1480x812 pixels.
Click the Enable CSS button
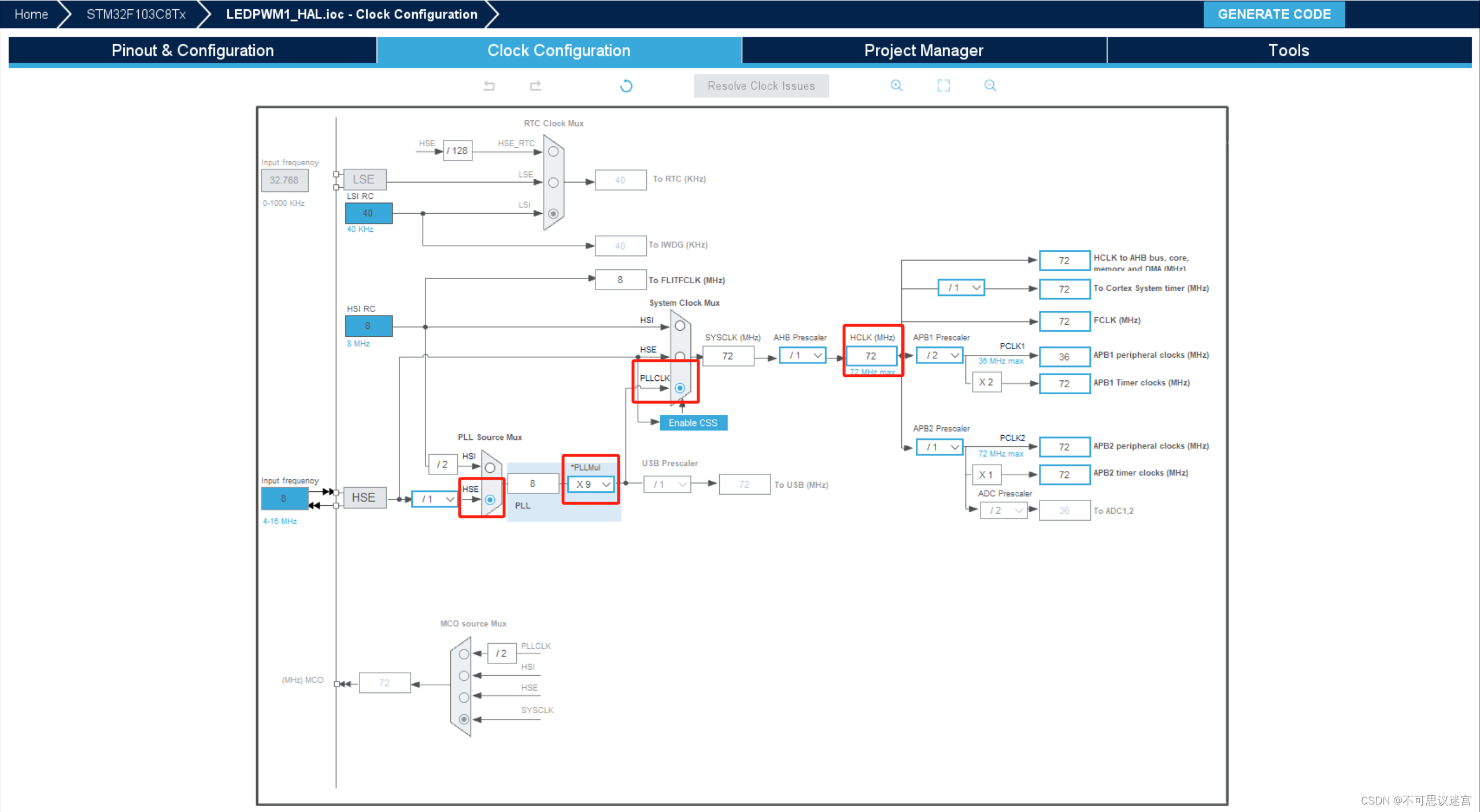pyautogui.click(x=693, y=423)
